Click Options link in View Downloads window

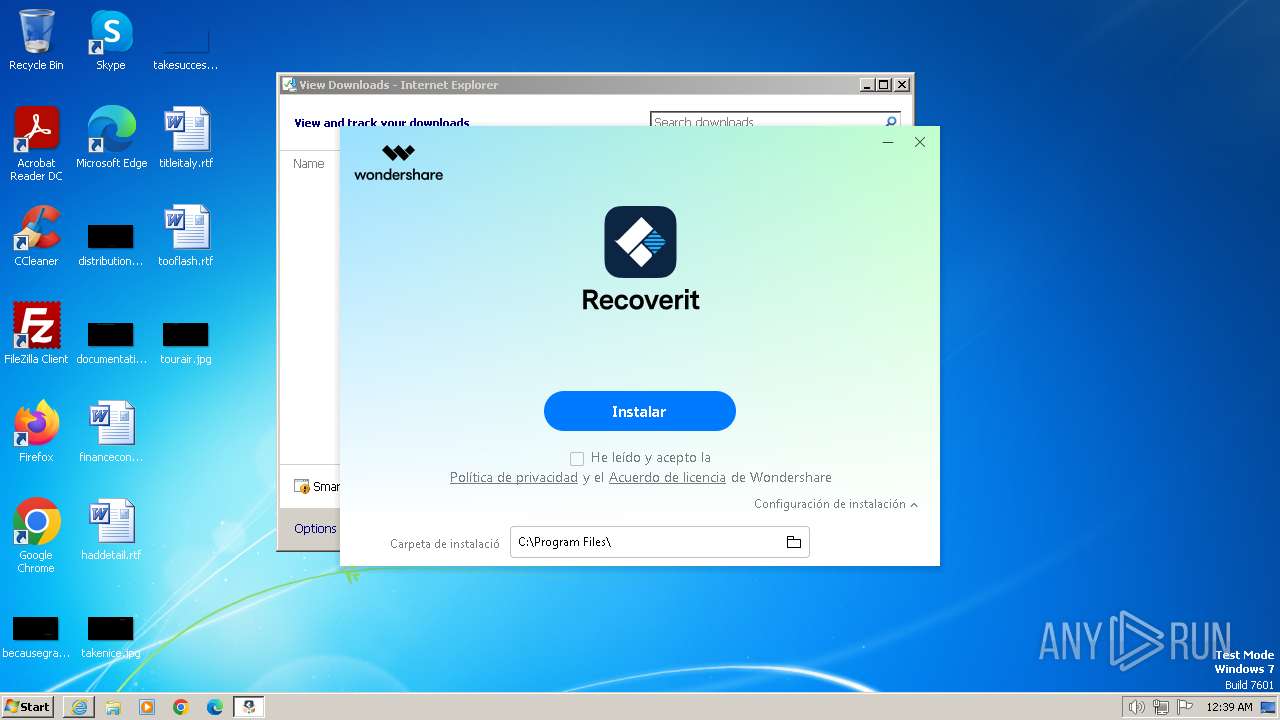point(315,529)
